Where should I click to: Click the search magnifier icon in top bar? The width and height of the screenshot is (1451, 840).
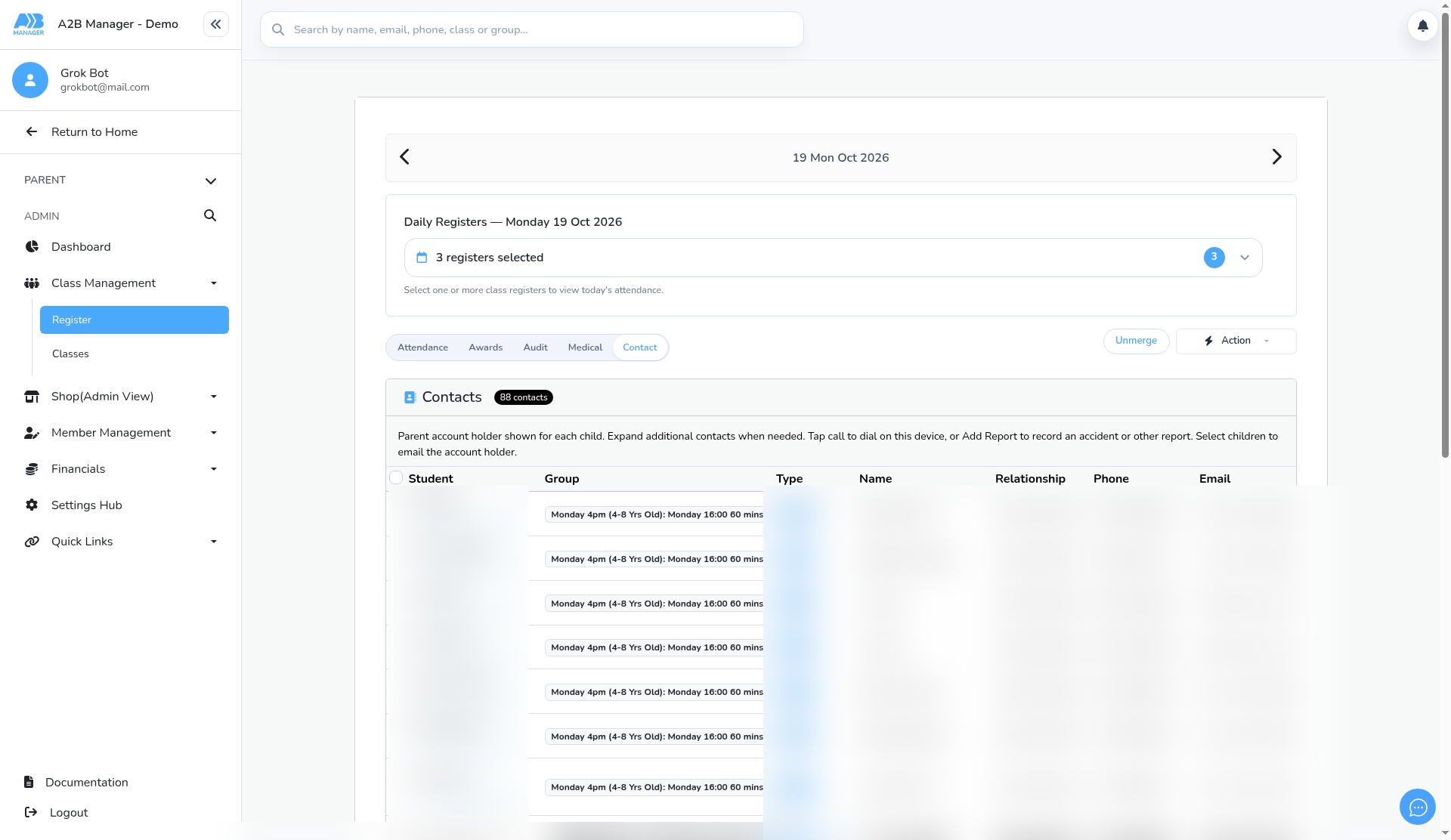[x=278, y=29]
